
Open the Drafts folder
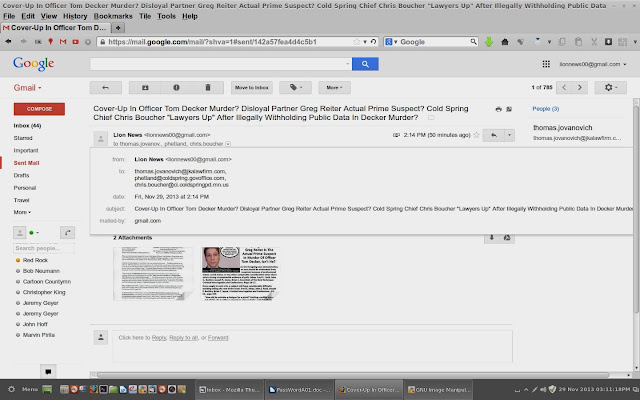pyautogui.click(x=21, y=175)
